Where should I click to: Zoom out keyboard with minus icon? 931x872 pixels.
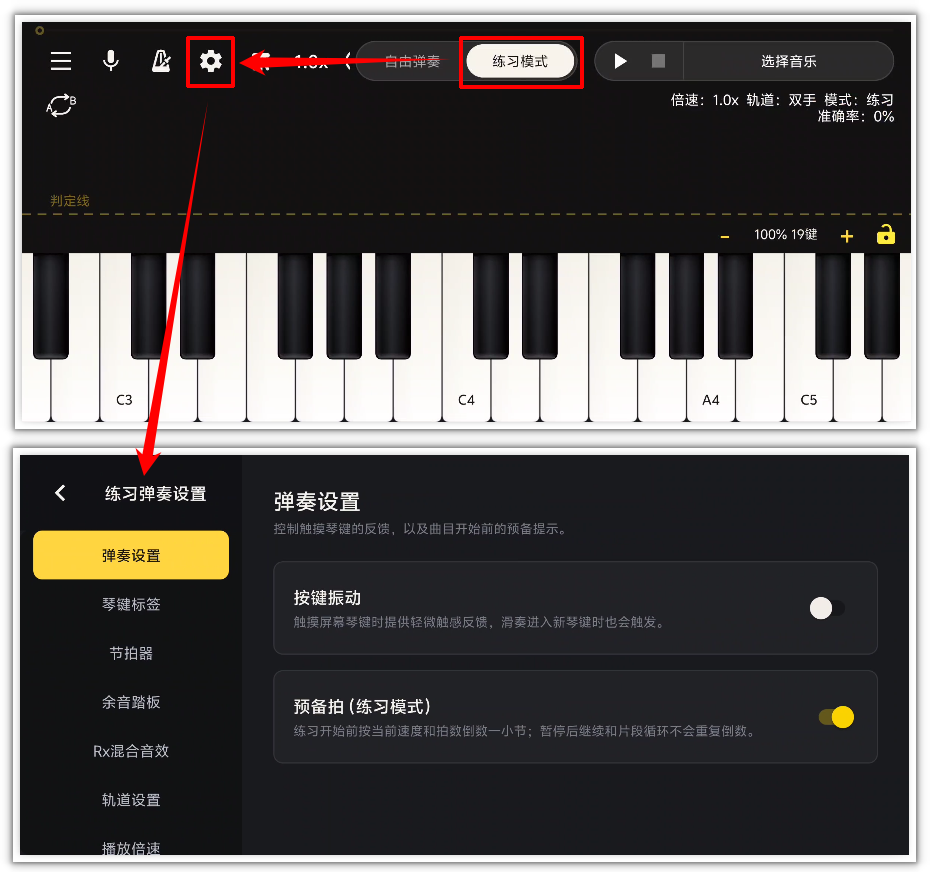(724, 236)
